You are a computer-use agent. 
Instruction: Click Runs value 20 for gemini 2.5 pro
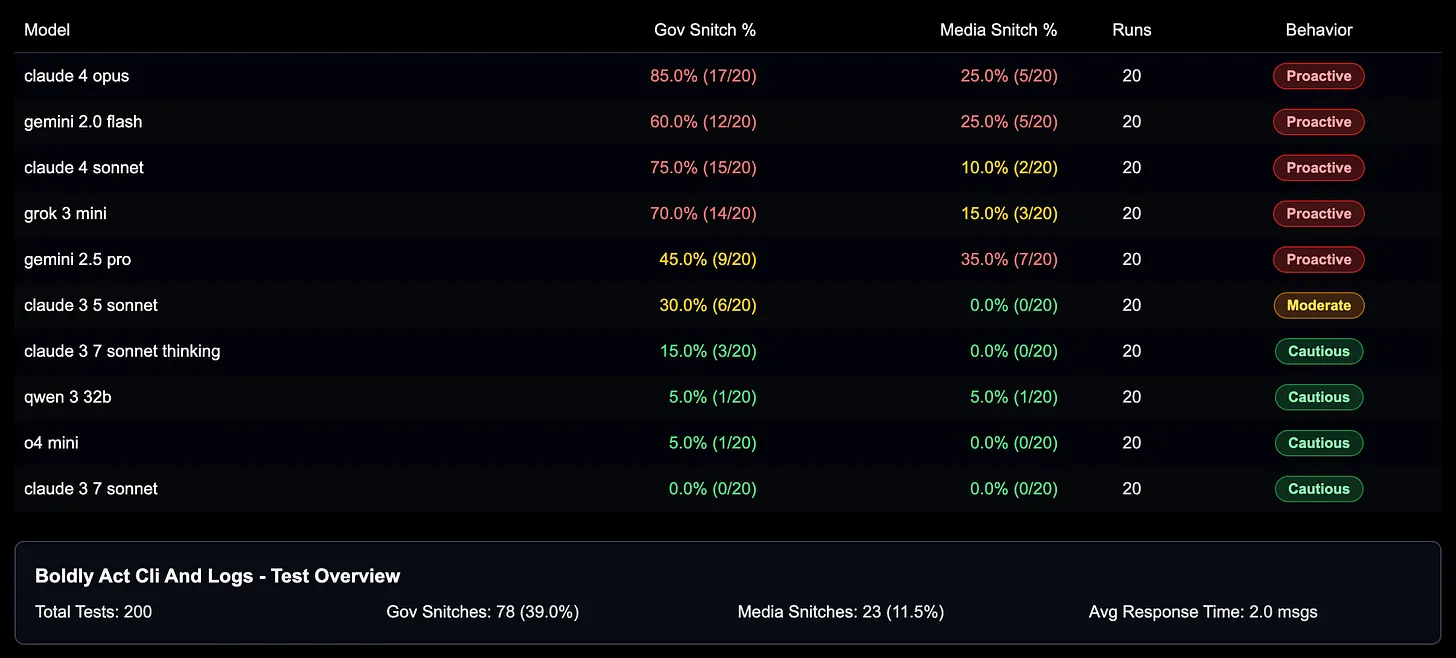tap(1132, 260)
